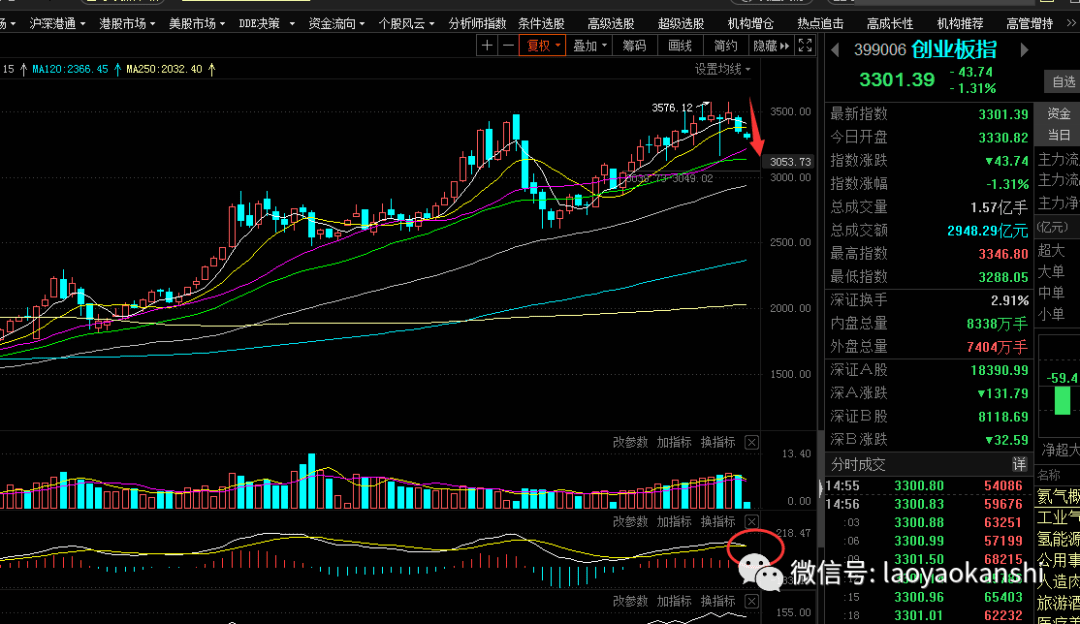The height and width of the screenshot is (624, 1080).
Task: Close the MACD indicator panel
Action: [752, 522]
